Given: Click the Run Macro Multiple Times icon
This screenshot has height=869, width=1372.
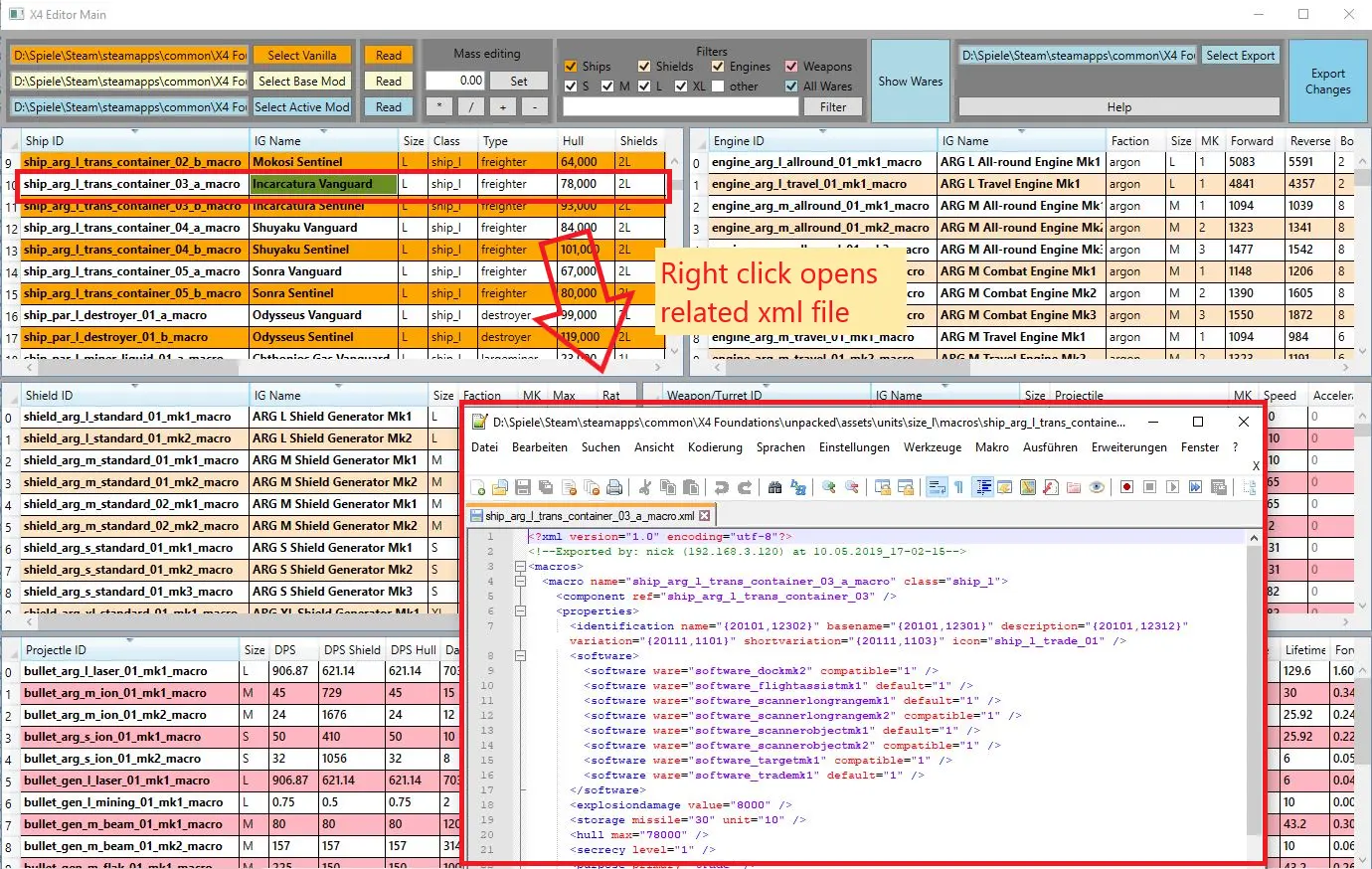Looking at the screenshot, I should (x=1195, y=487).
